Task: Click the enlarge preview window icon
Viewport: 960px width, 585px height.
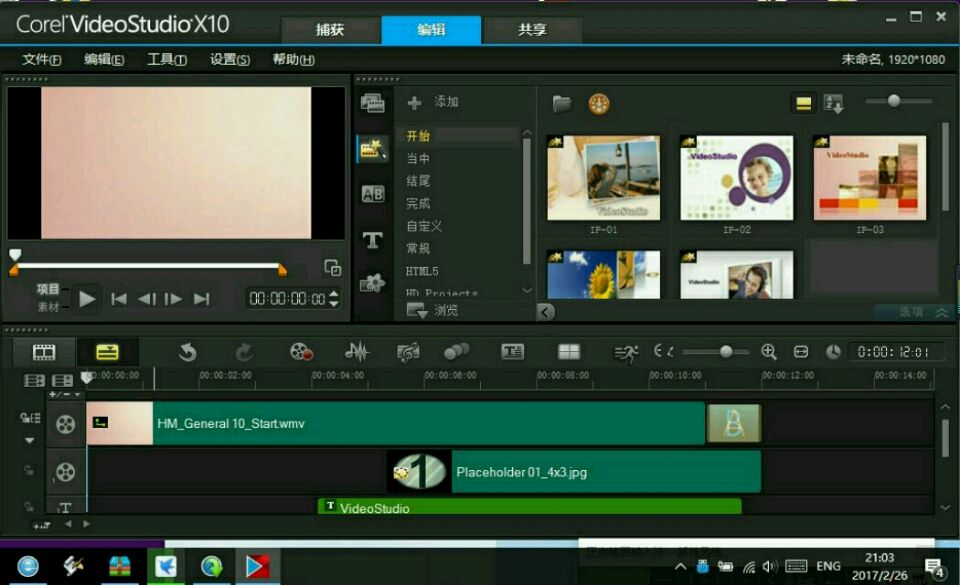Action: (x=332, y=267)
